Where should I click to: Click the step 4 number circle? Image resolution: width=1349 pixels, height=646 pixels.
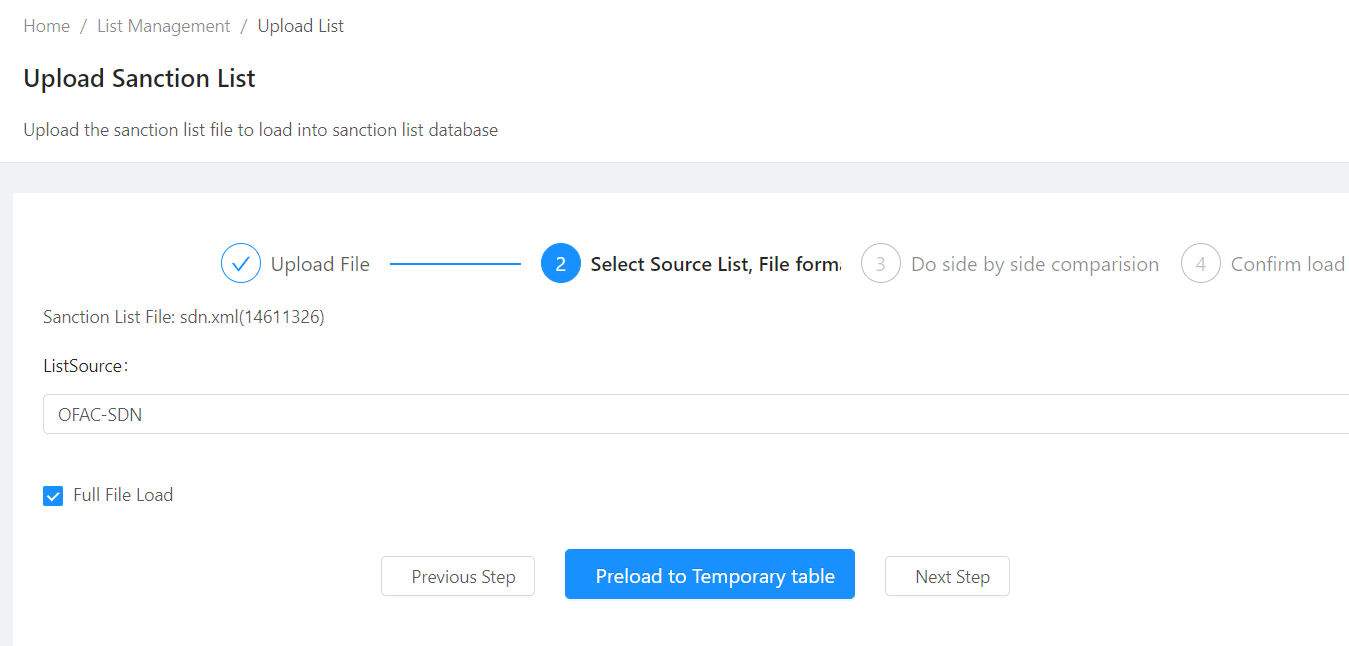point(1201,264)
